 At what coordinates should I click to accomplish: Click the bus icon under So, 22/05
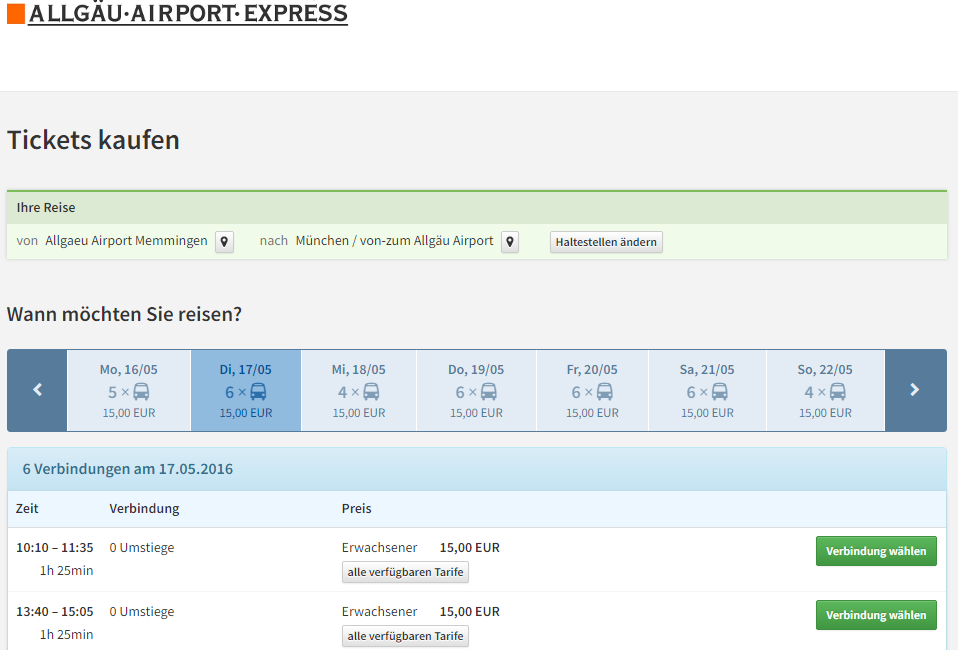(838, 392)
